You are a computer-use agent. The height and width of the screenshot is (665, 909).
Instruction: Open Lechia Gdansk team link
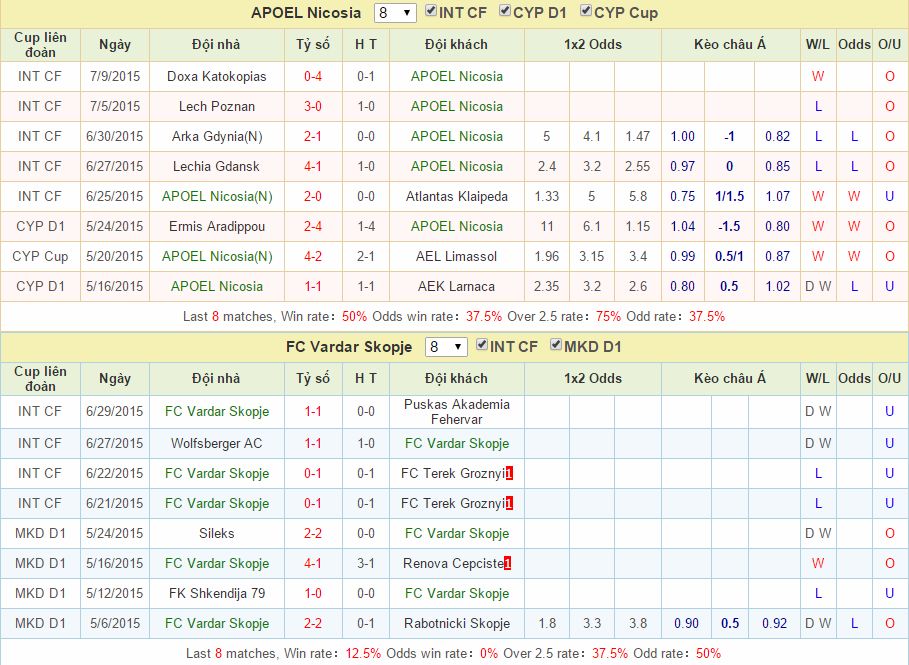[216, 167]
